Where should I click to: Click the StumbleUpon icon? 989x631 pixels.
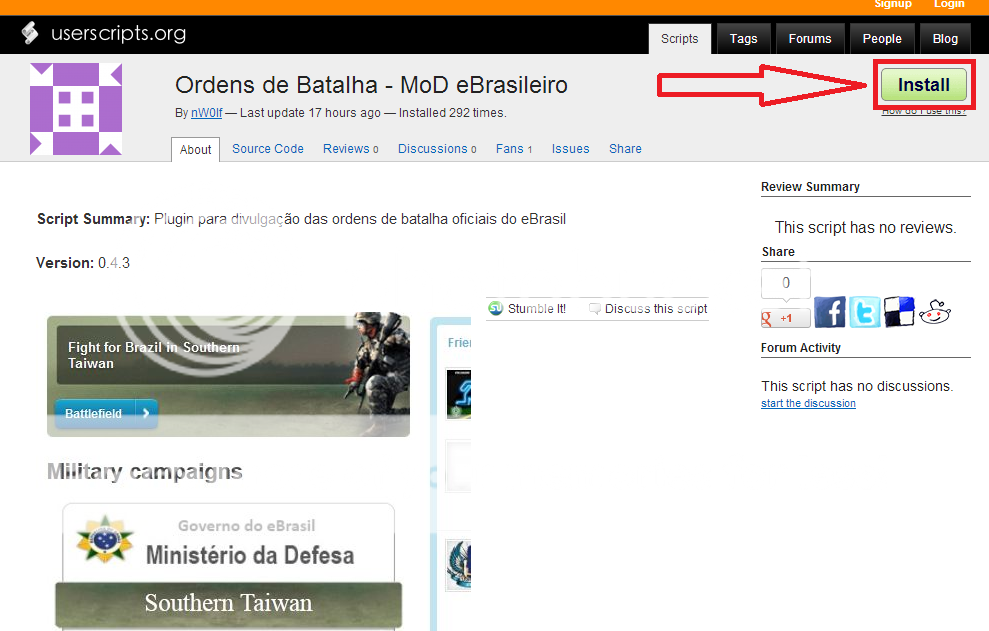tap(496, 309)
